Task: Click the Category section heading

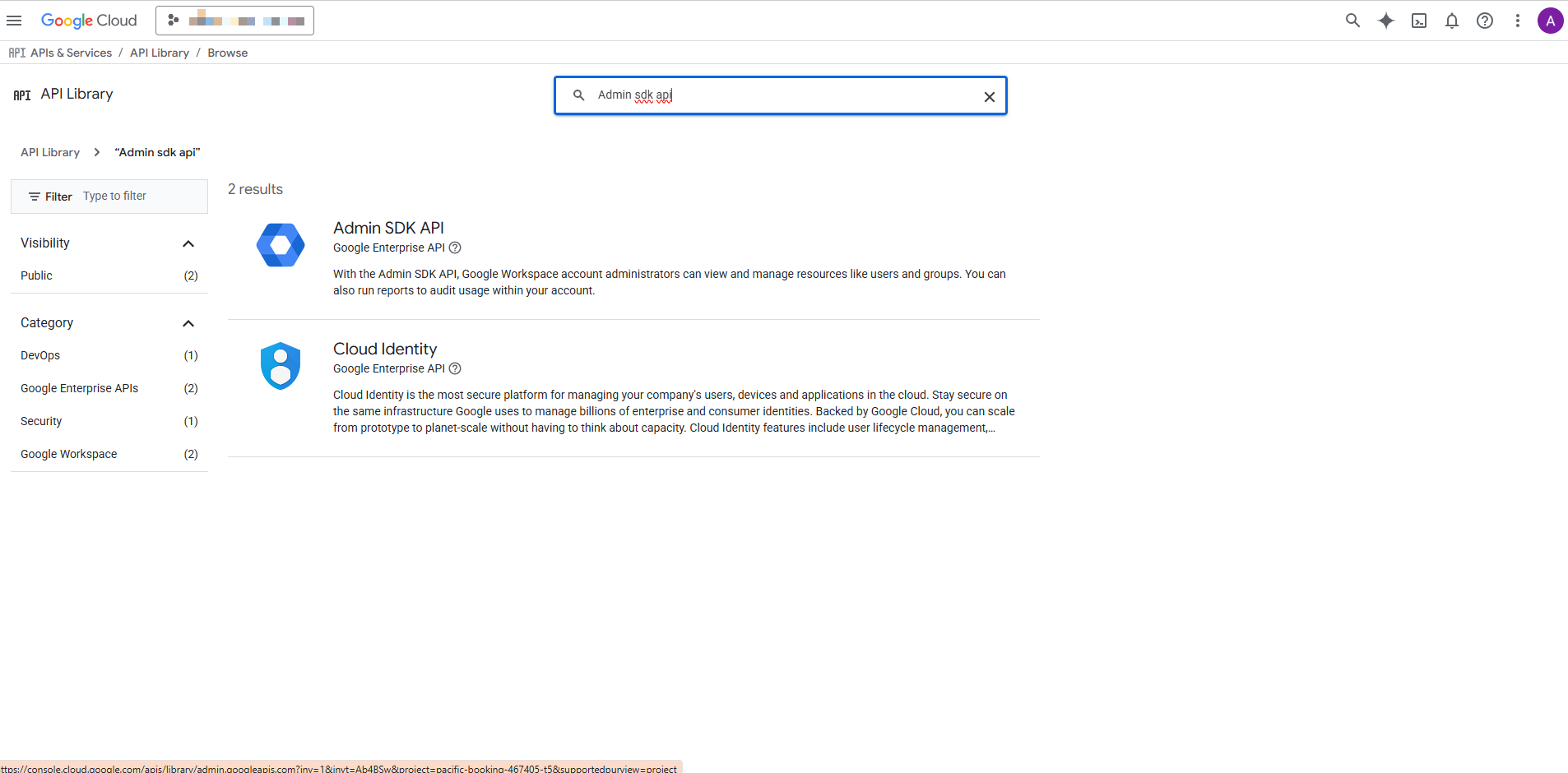Action: point(47,322)
